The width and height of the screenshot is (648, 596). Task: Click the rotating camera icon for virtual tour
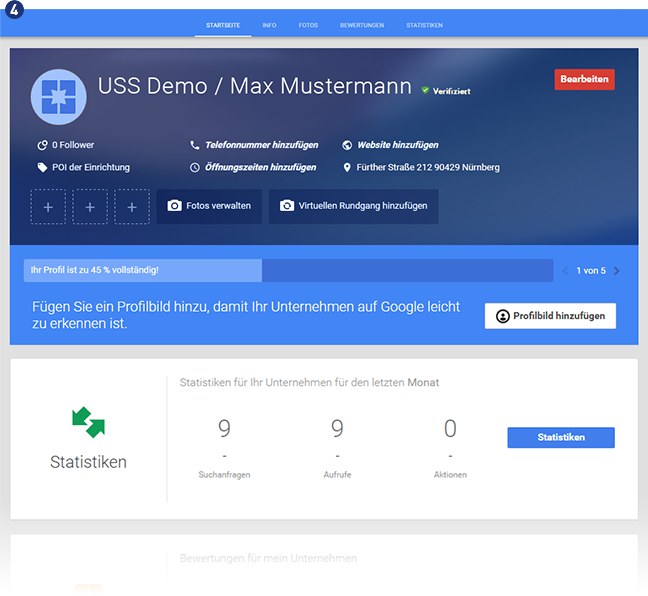coord(287,205)
